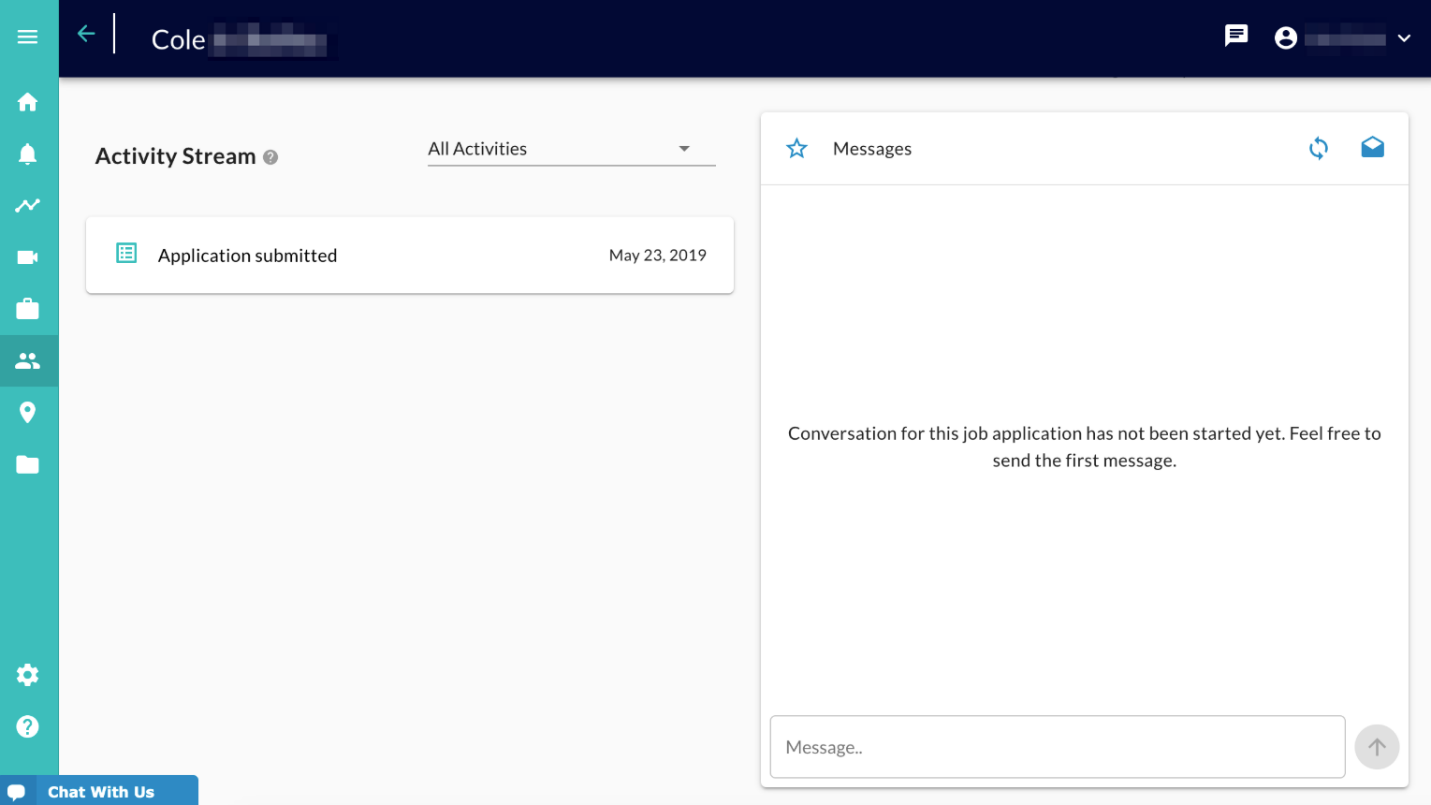Click the user account avatar icon
This screenshot has height=805, width=1431.
click(x=1286, y=38)
